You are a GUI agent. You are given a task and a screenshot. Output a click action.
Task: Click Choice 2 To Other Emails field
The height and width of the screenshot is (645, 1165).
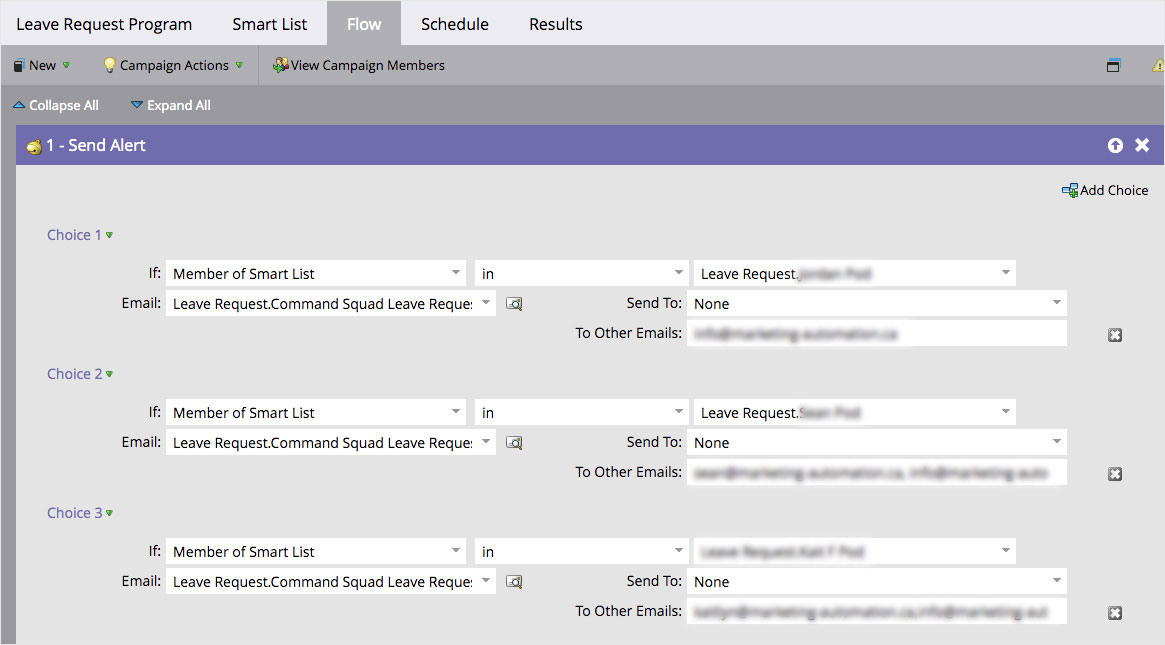(877, 472)
